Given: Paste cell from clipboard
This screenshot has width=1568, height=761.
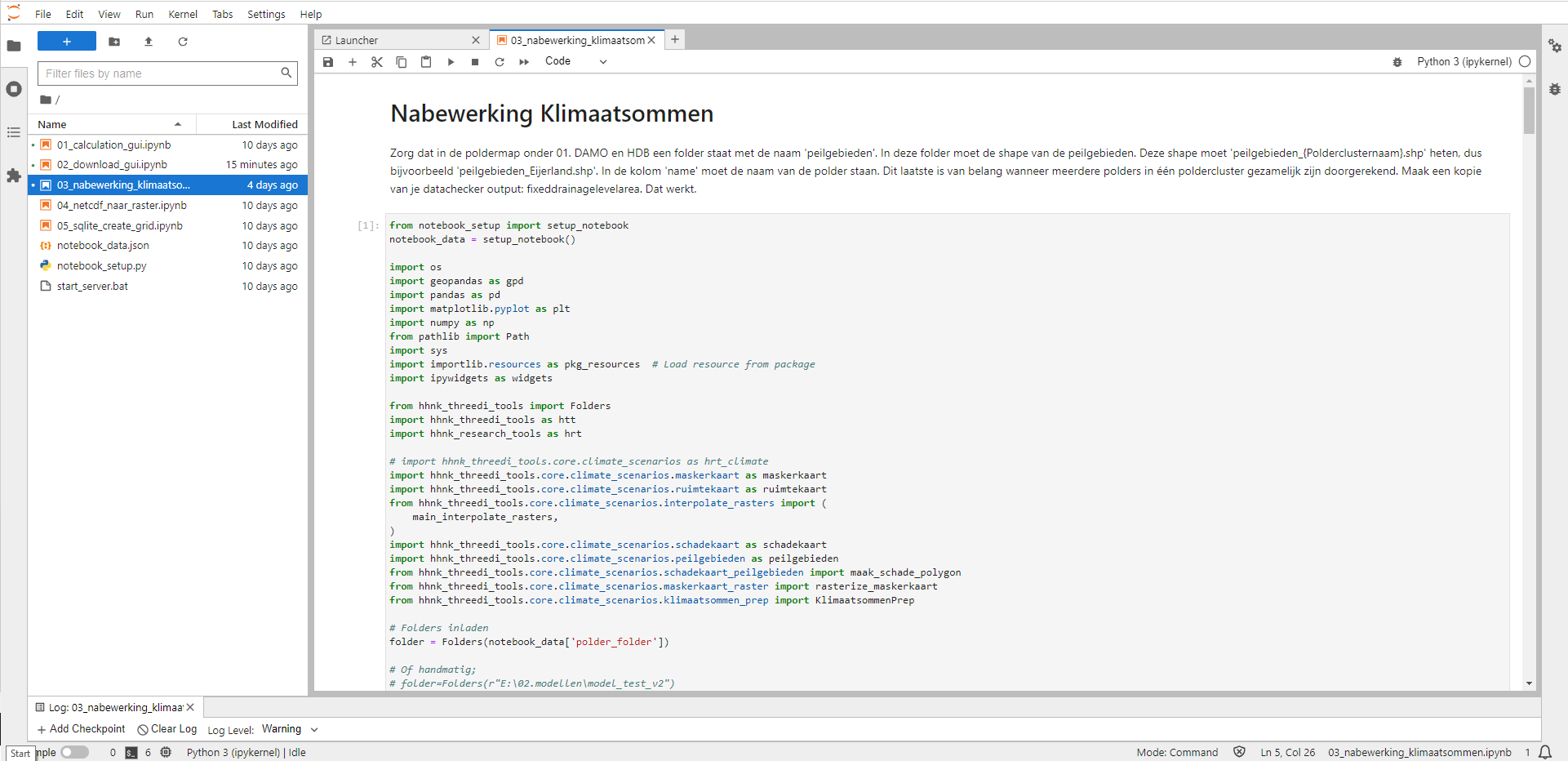Looking at the screenshot, I should point(426,62).
